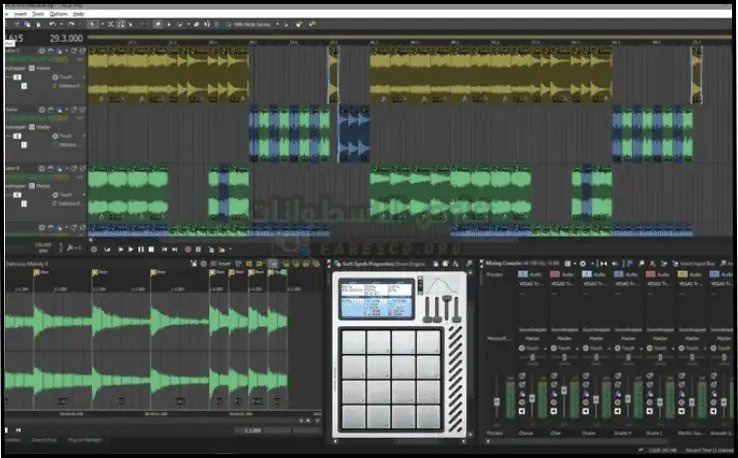This screenshot has width=738, height=458.
Task: Toggle the Master checkbox on second track
Action: click(34, 128)
